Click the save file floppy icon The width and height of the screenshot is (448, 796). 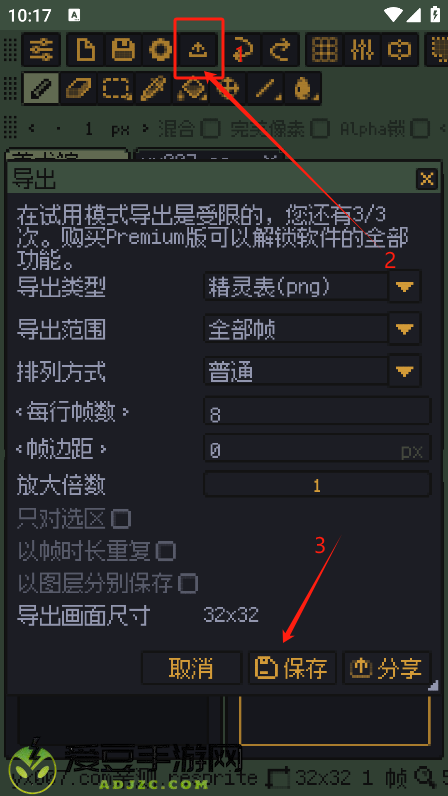[123, 50]
